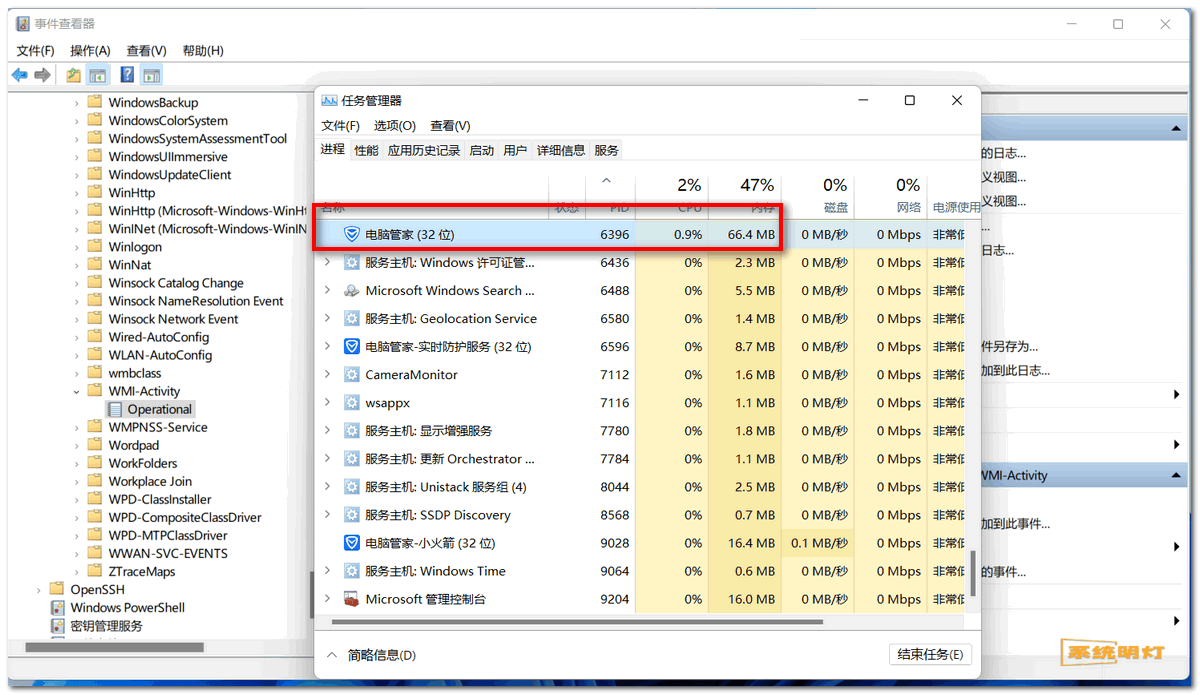Viewport: 1200px width, 695px height.
Task: Click the up-one-level folder icon in Event Viewer toolbar
Action: tap(73, 75)
